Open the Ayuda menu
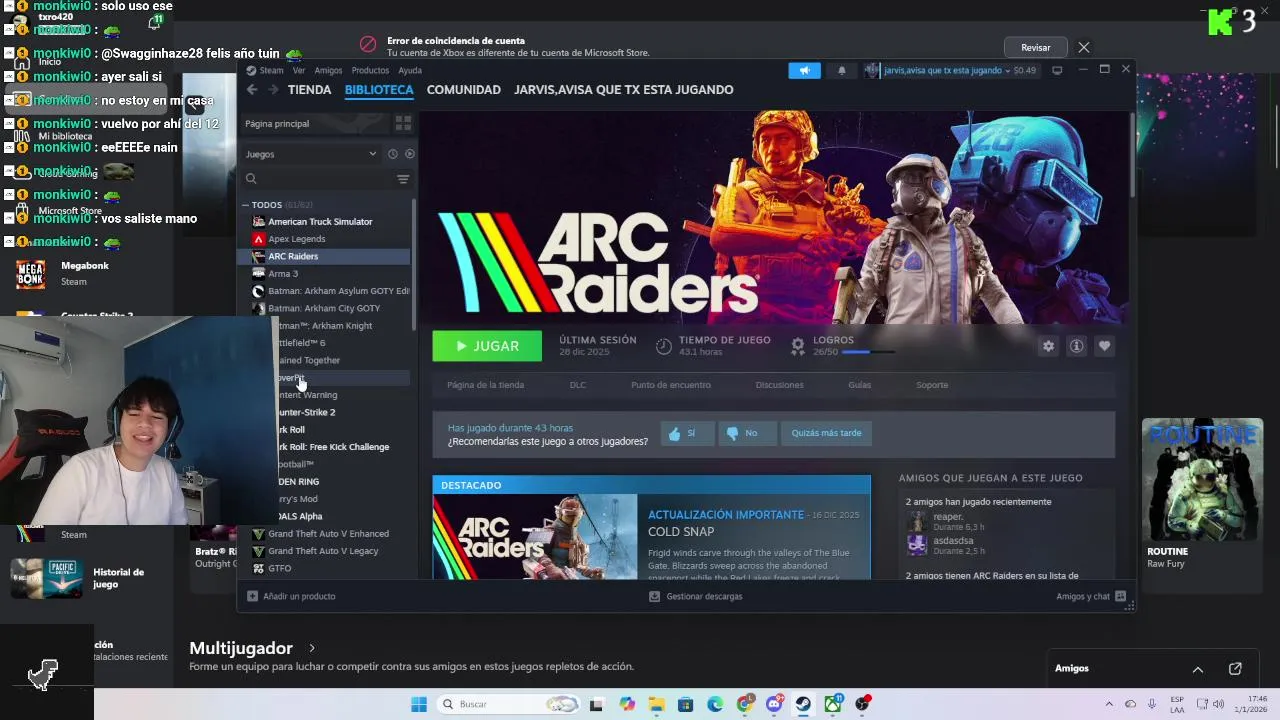 click(410, 70)
